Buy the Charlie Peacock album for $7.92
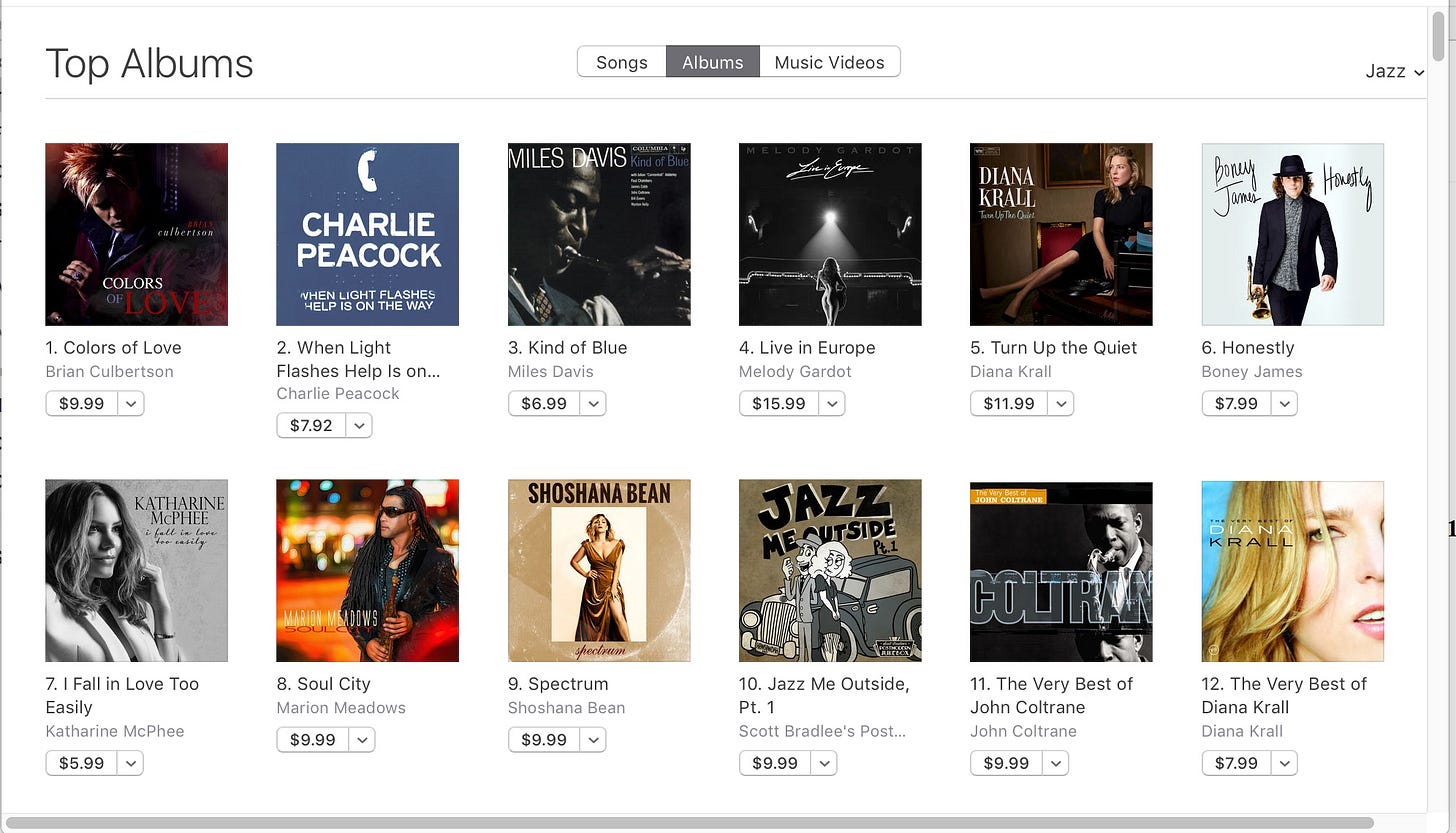 [311, 425]
